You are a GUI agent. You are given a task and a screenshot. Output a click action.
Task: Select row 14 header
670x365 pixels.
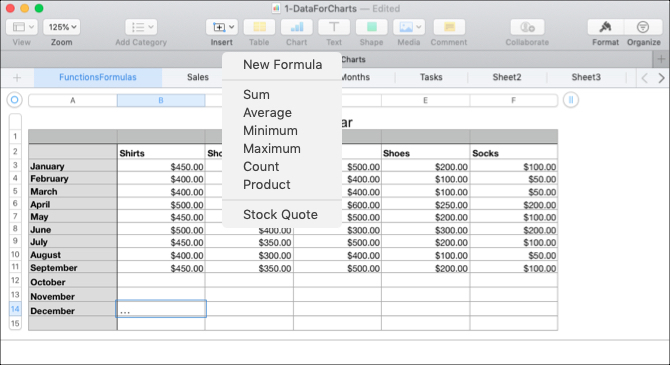point(15,309)
